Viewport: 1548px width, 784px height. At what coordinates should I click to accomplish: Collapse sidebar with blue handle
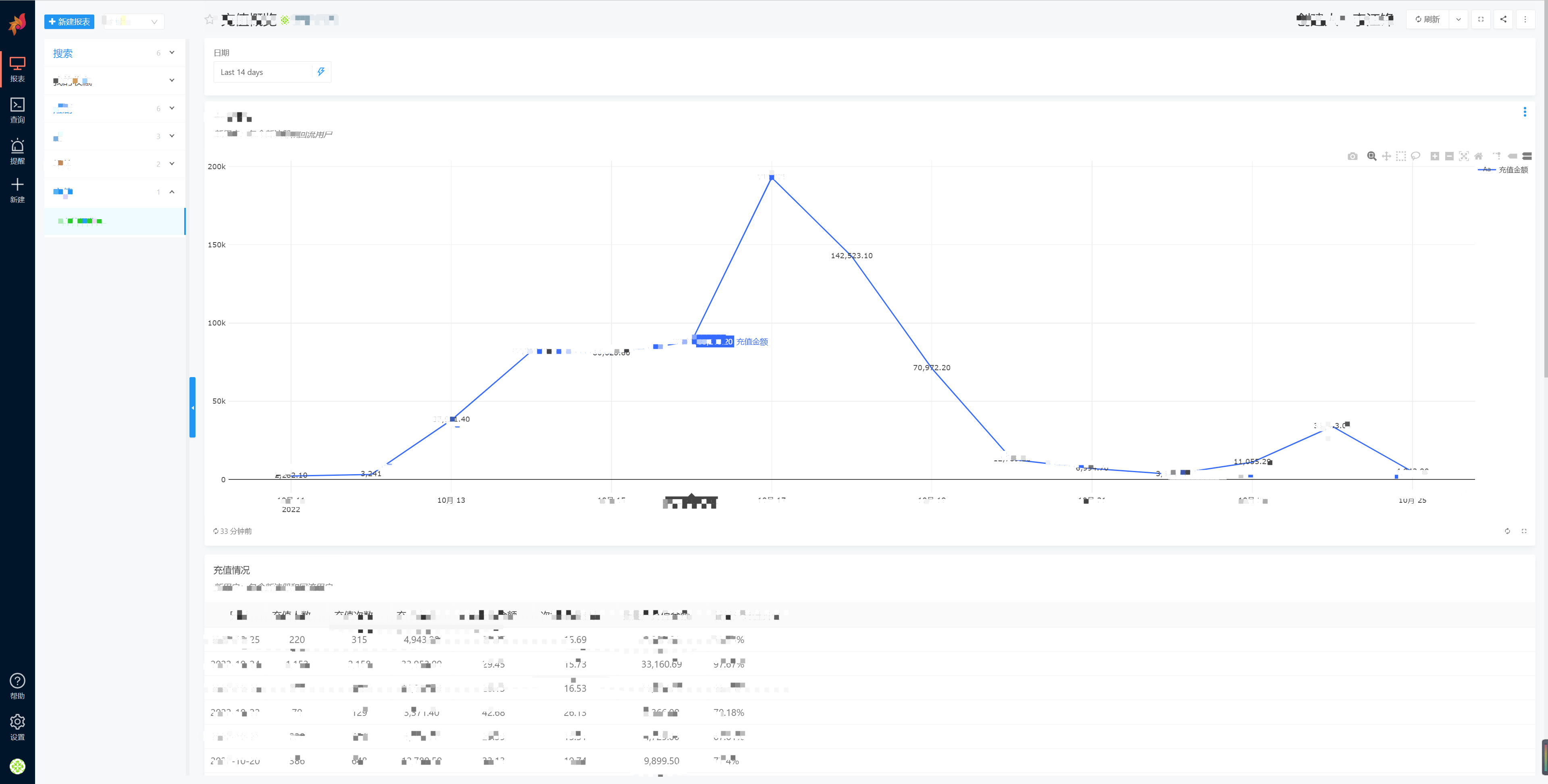pyautogui.click(x=192, y=407)
